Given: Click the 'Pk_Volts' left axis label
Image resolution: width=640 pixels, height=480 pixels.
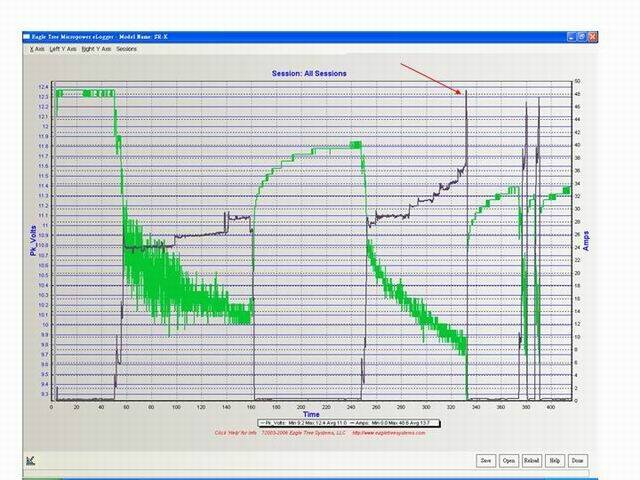Looking at the screenshot, I should (33, 241).
